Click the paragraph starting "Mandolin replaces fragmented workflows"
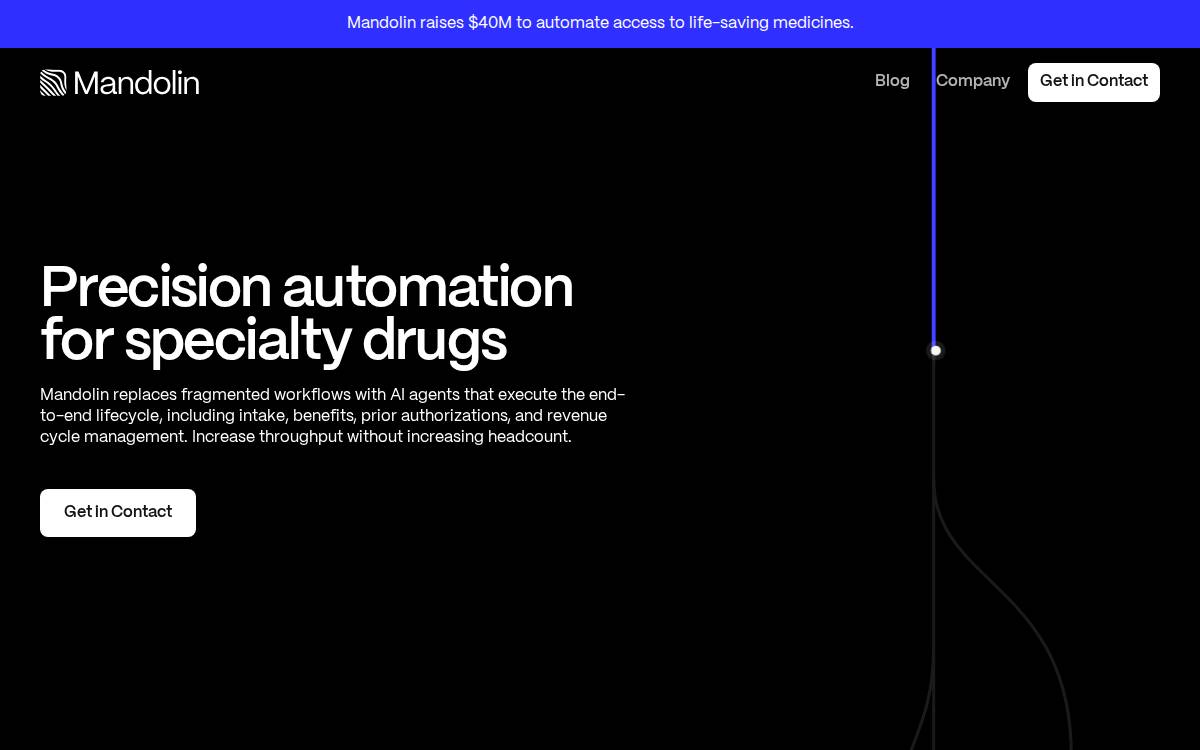1200x750 pixels. (x=333, y=416)
